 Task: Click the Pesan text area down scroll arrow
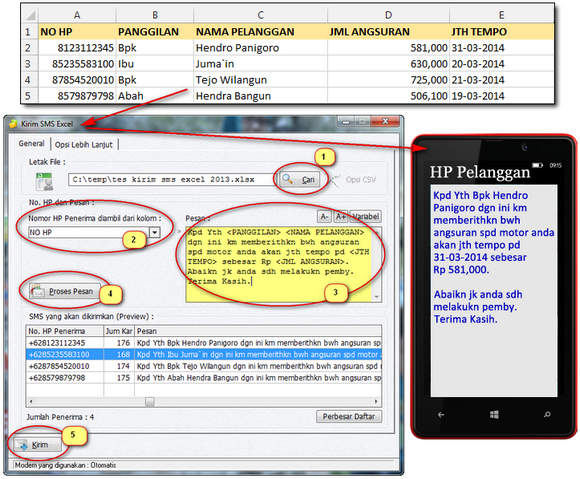pos(377,297)
